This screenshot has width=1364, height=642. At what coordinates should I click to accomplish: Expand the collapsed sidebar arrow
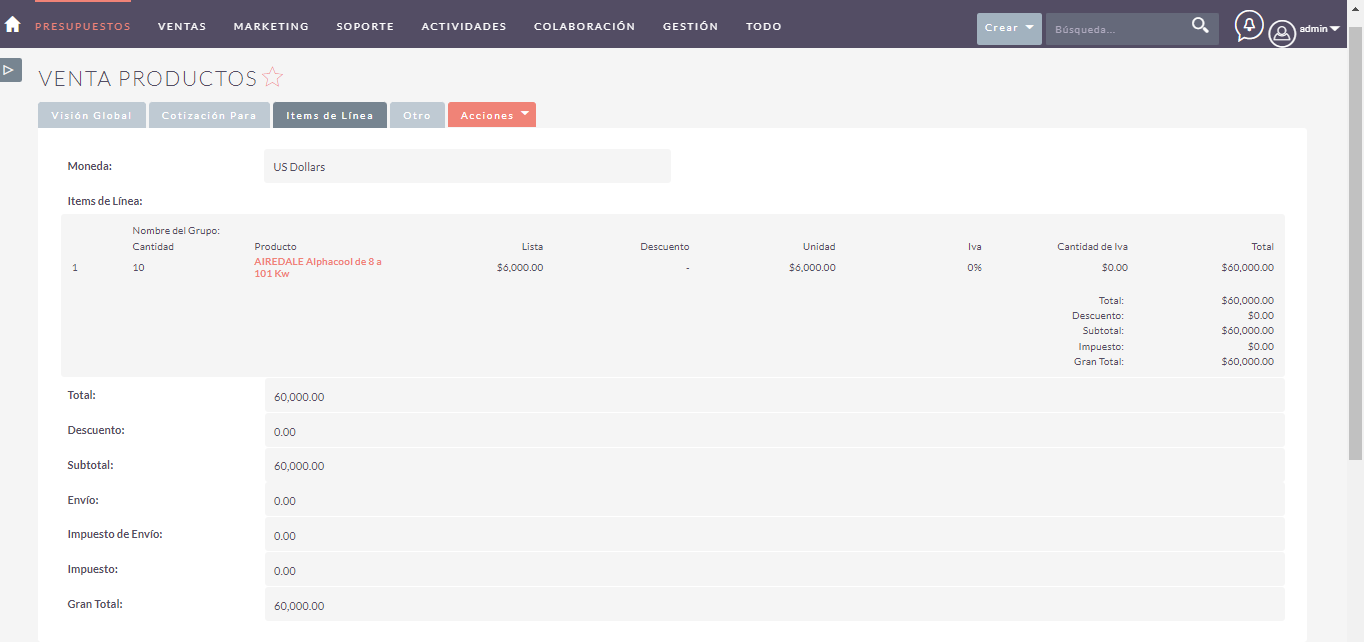point(10,70)
